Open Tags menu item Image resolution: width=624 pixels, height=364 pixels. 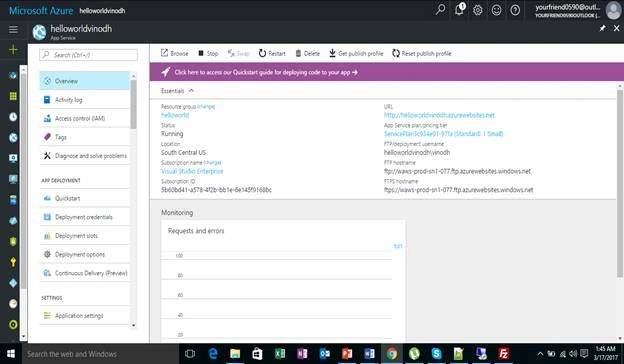click(84, 137)
